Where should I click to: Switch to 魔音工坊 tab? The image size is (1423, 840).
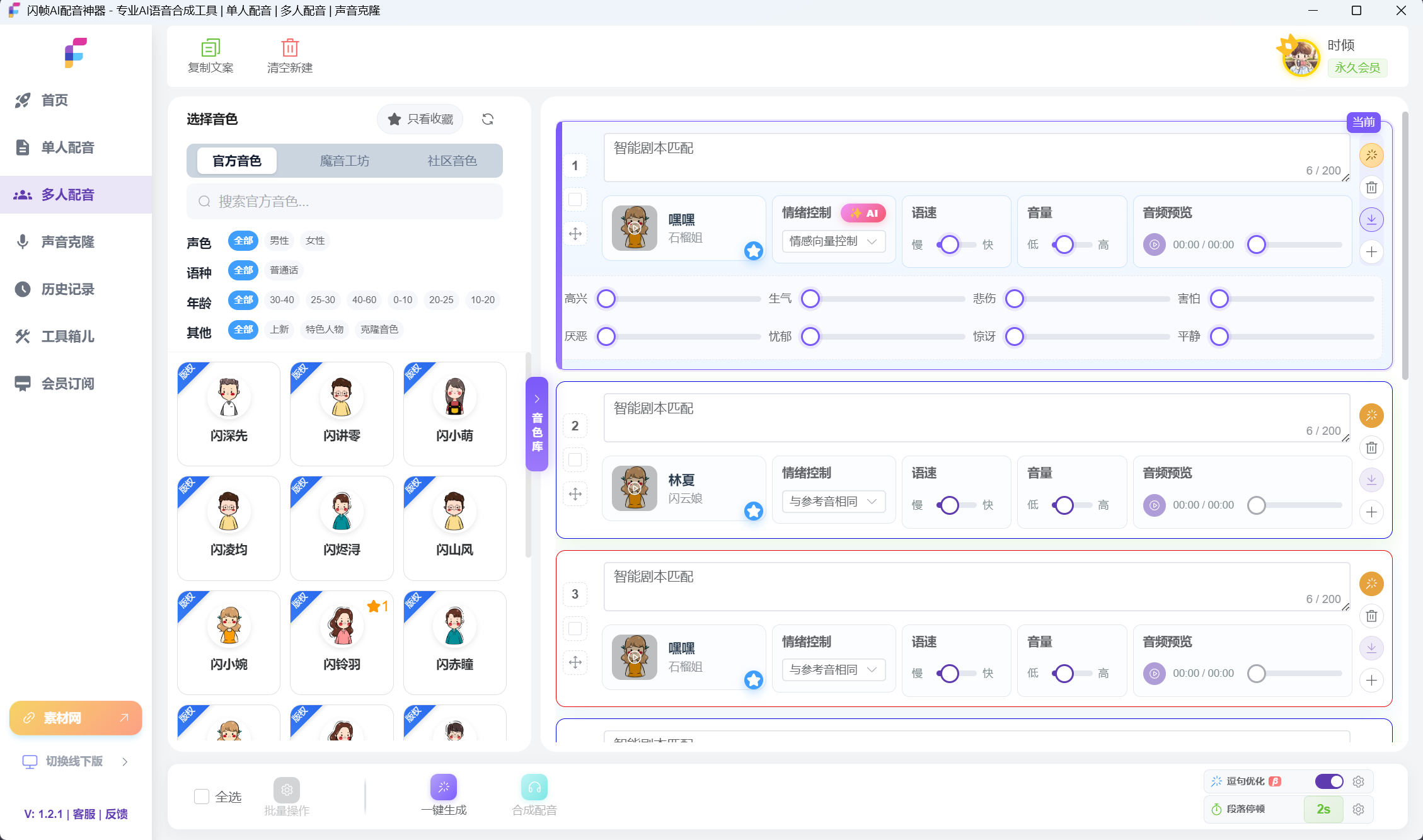click(x=344, y=161)
